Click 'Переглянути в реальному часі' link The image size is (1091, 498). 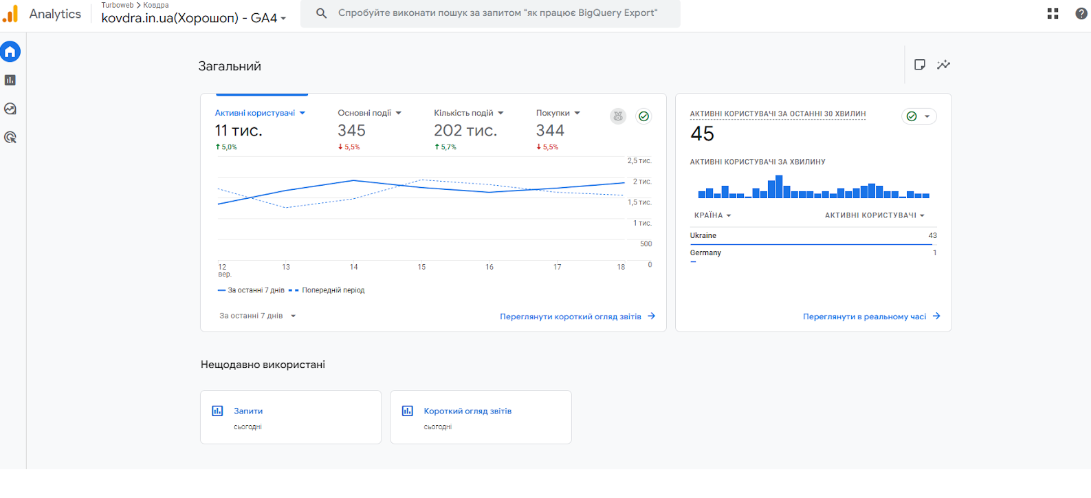(x=871, y=316)
